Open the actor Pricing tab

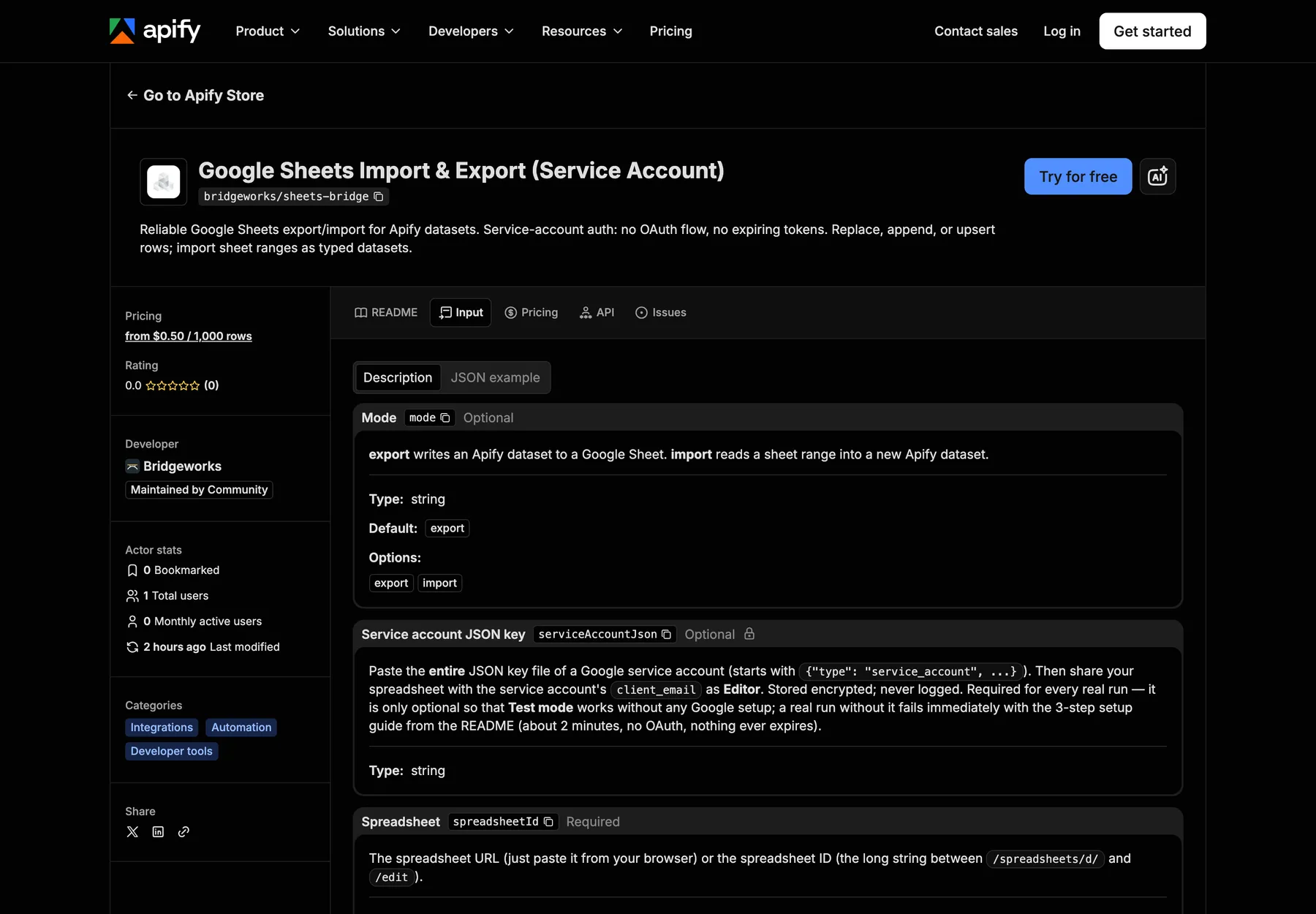532,312
